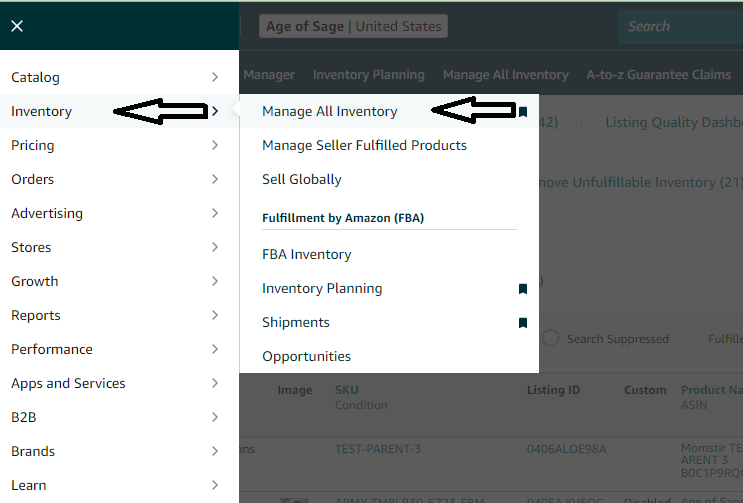The height and width of the screenshot is (503, 743).
Task: Click the Listing ID column header
Action: (553, 390)
